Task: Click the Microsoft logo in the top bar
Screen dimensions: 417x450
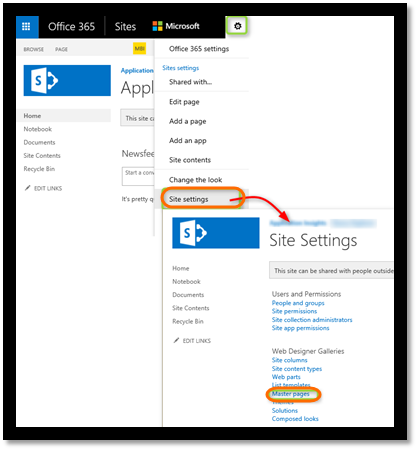Action: coord(176,26)
